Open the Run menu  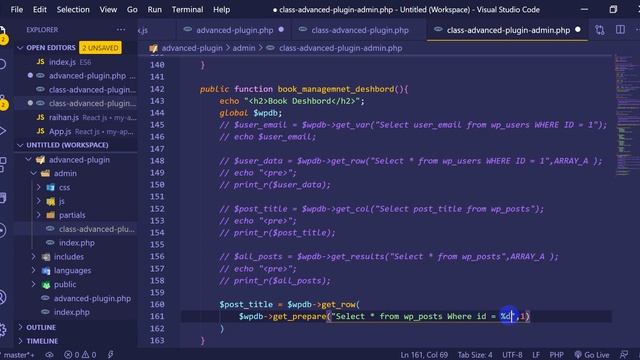tap(154, 9)
